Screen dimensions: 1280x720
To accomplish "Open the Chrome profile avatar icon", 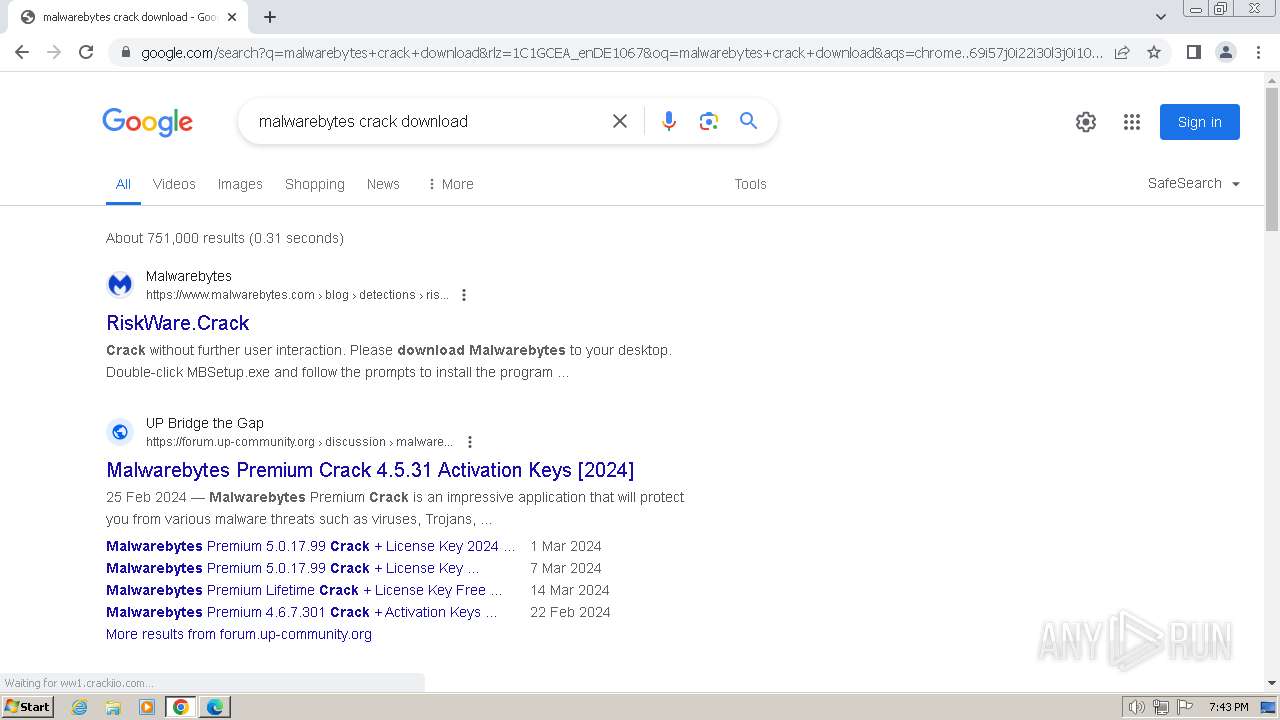I will pos(1225,52).
